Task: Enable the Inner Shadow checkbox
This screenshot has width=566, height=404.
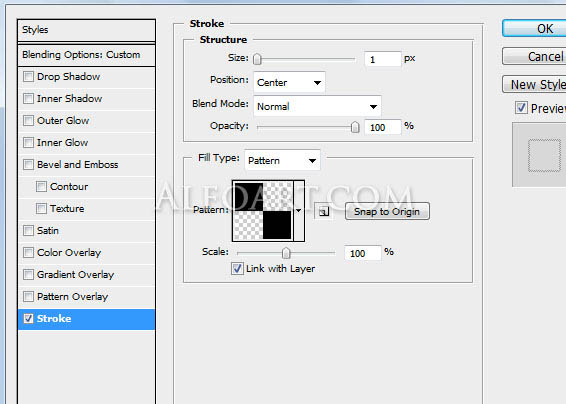Action: pyautogui.click(x=28, y=99)
